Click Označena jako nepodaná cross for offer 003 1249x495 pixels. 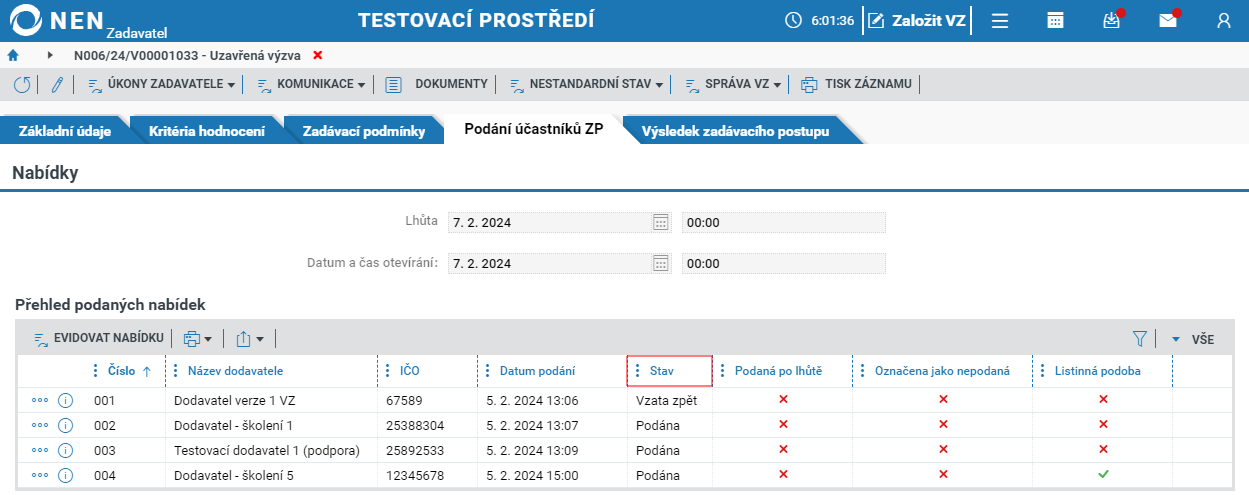(x=943, y=449)
